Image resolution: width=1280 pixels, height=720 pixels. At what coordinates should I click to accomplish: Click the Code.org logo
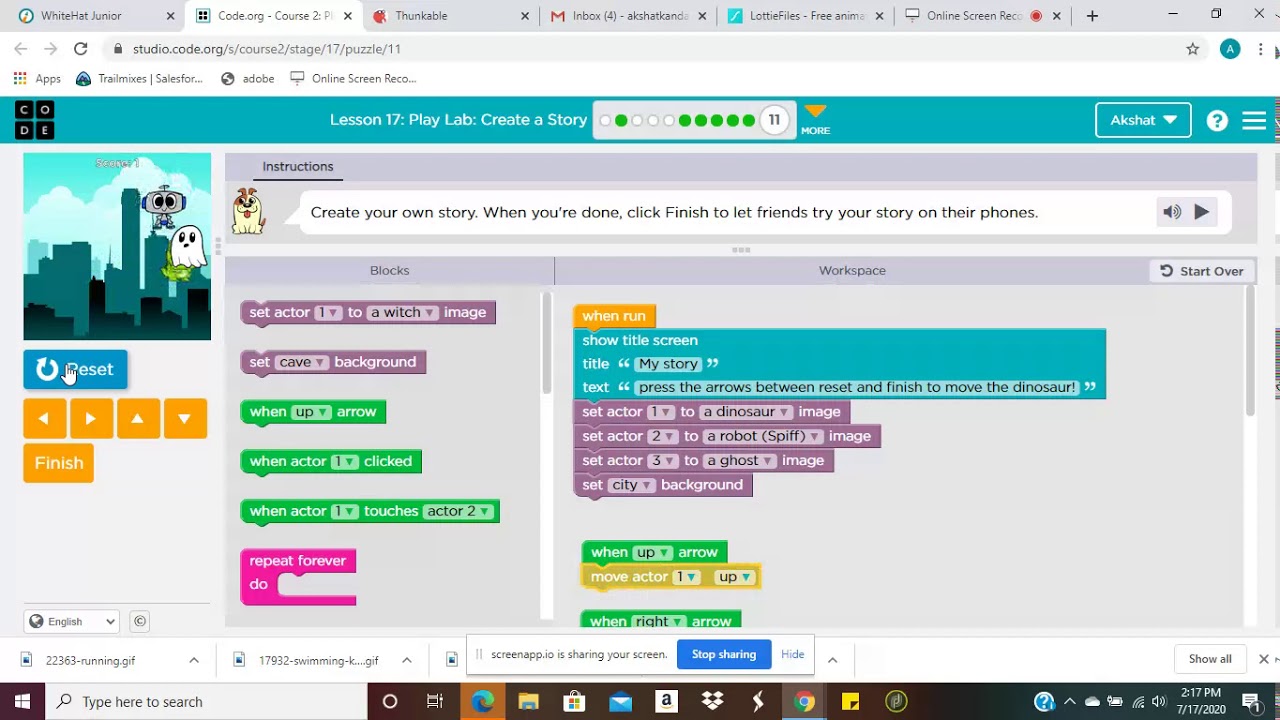coord(35,120)
